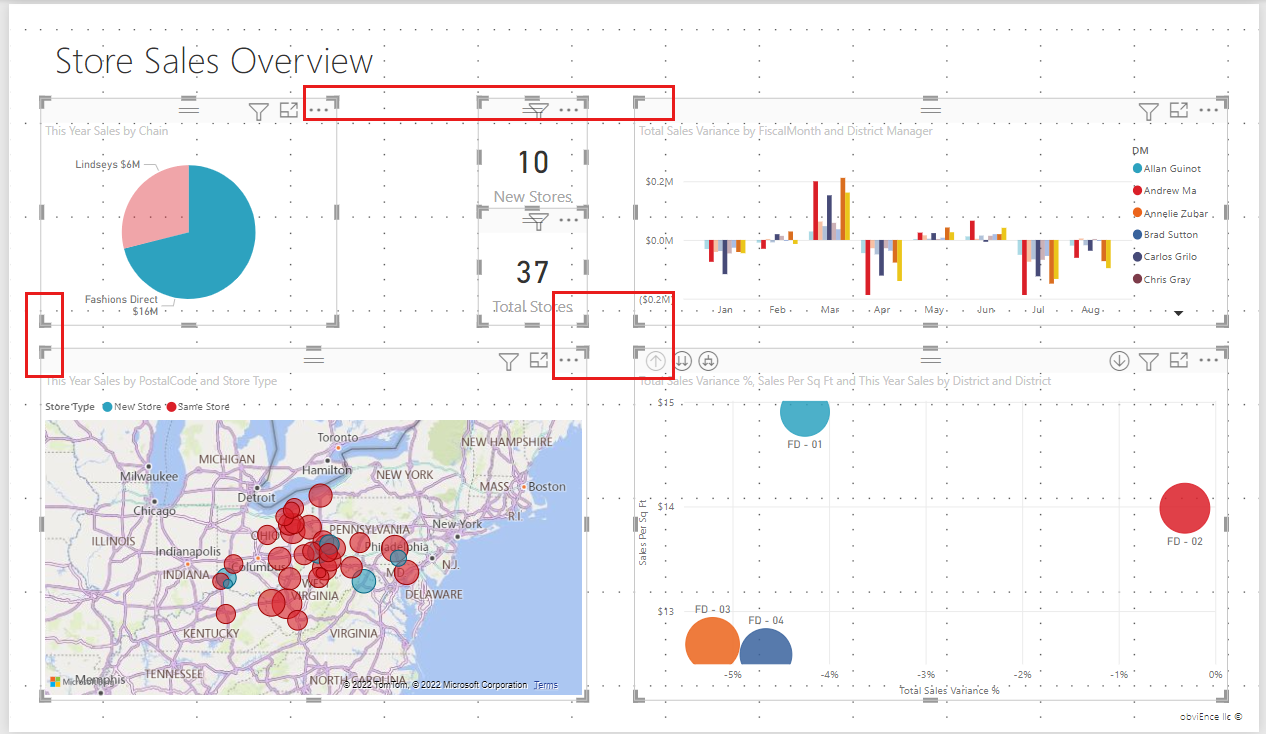Viewport: 1266px width, 734px height.
Task: Select Chris Gray in the DM legend
Action: pos(1161,279)
